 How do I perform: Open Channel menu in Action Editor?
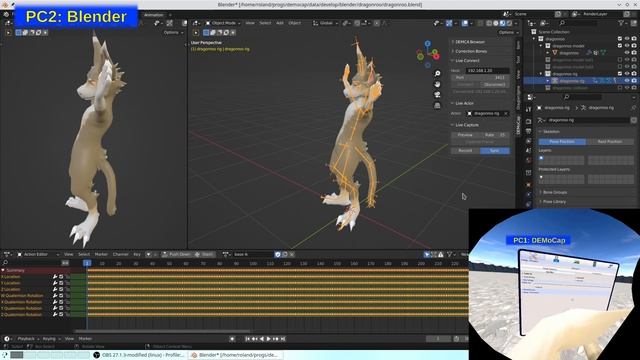pyautogui.click(x=120, y=254)
